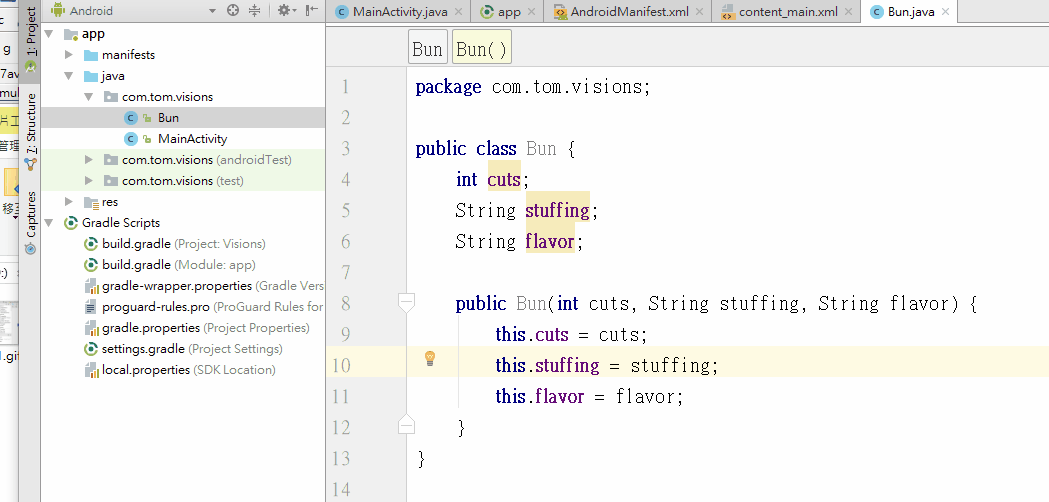Close the MainActivity.java tab
Image resolution: width=1049 pixels, height=502 pixels.
click(458, 12)
